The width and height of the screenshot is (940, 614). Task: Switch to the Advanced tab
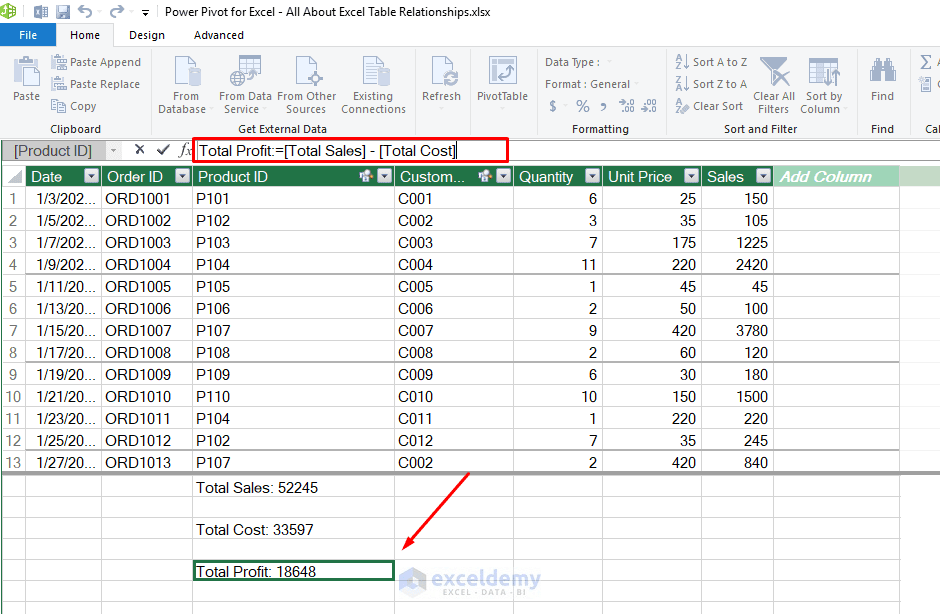(219, 35)
